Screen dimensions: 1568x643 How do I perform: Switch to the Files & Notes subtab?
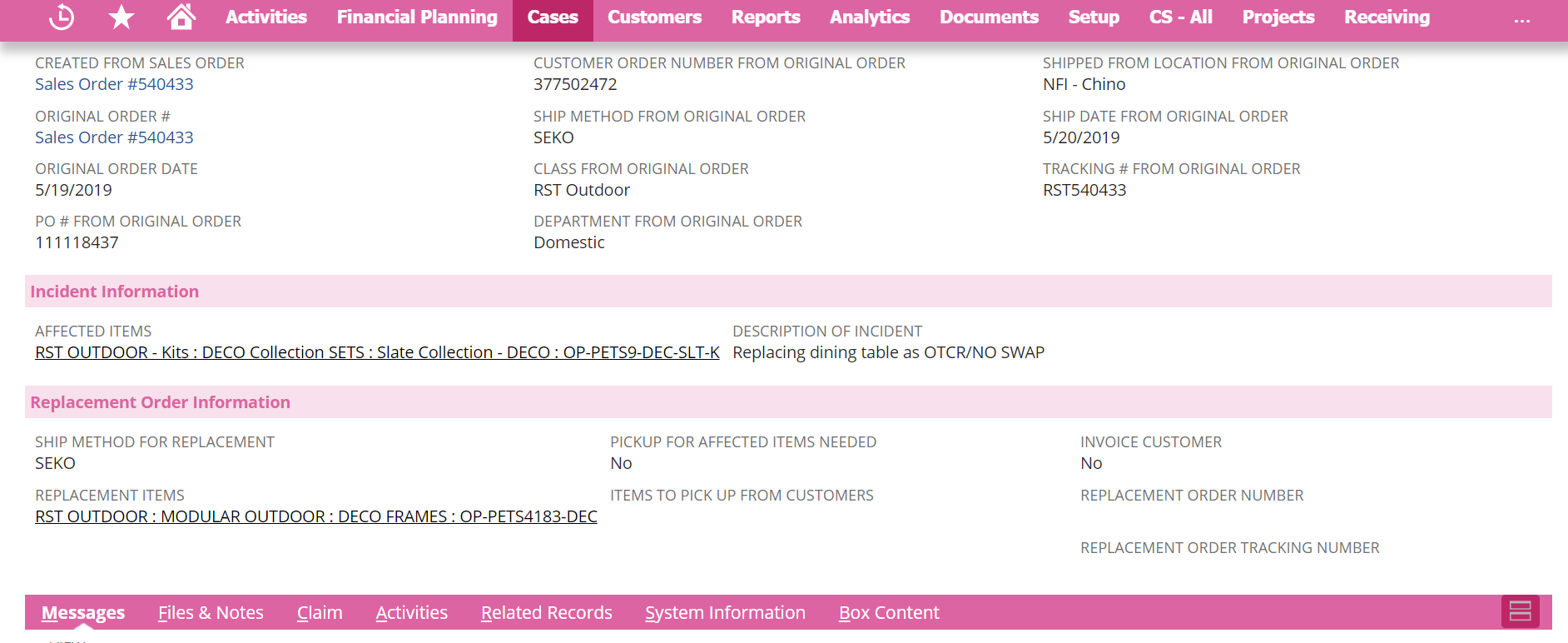click(211, 613)
